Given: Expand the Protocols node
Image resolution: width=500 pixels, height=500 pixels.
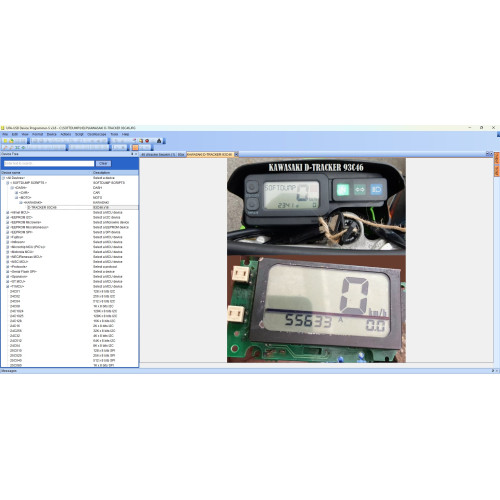Looking at the screenshot, I should (x=8, y=267).
